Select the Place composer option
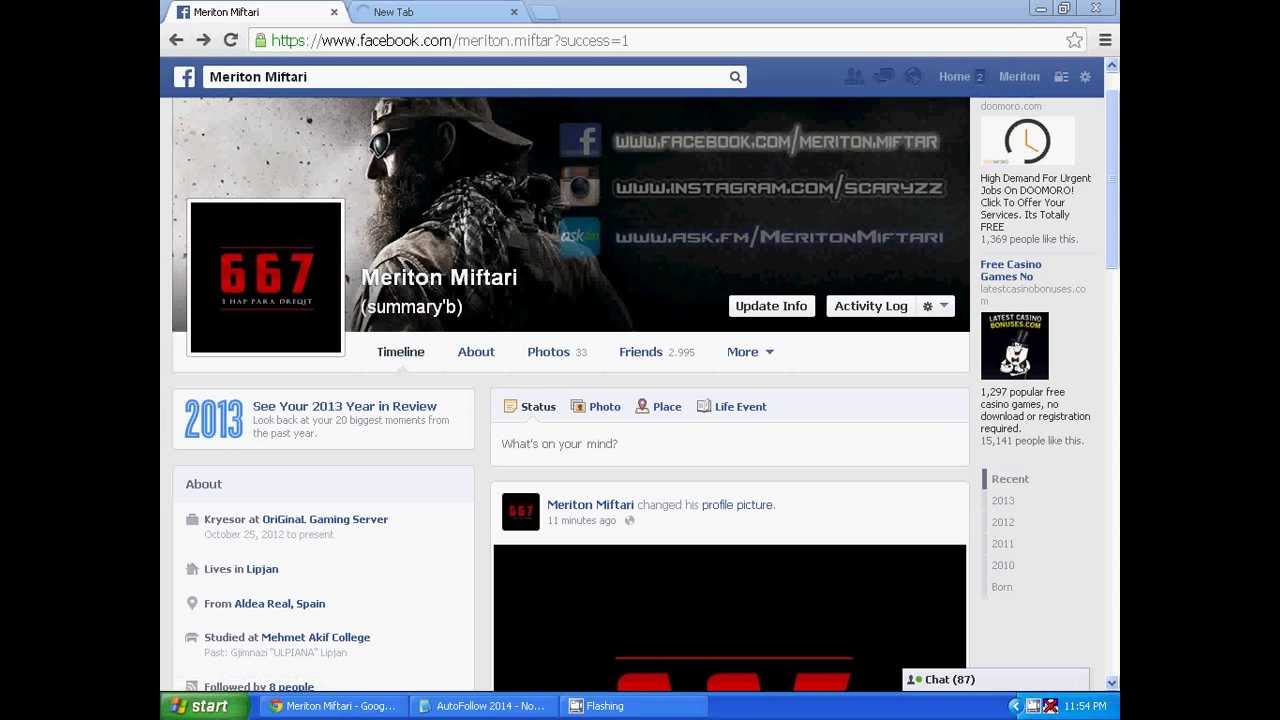 (659, 407)
